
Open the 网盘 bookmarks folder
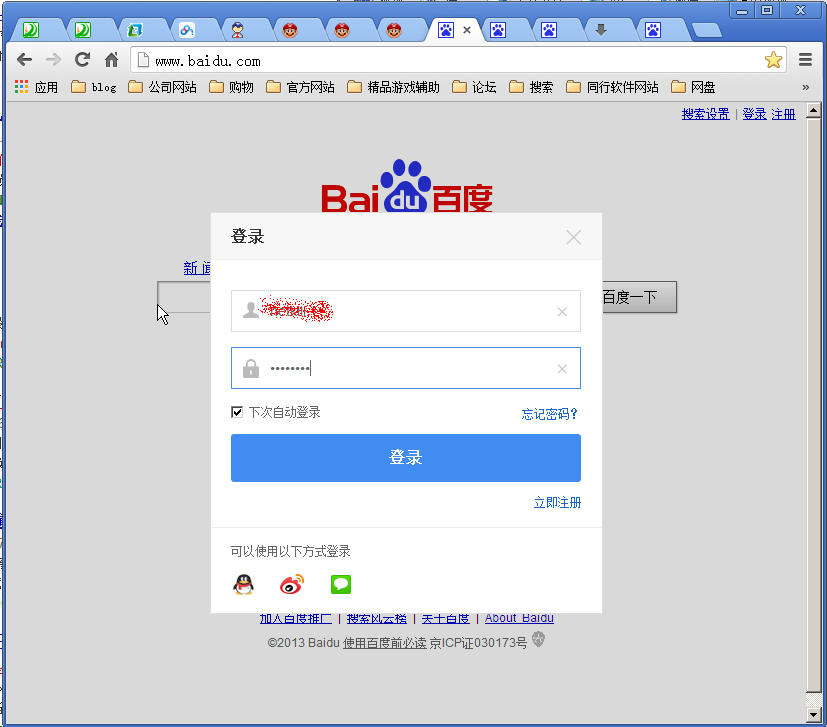pos(693,87)
